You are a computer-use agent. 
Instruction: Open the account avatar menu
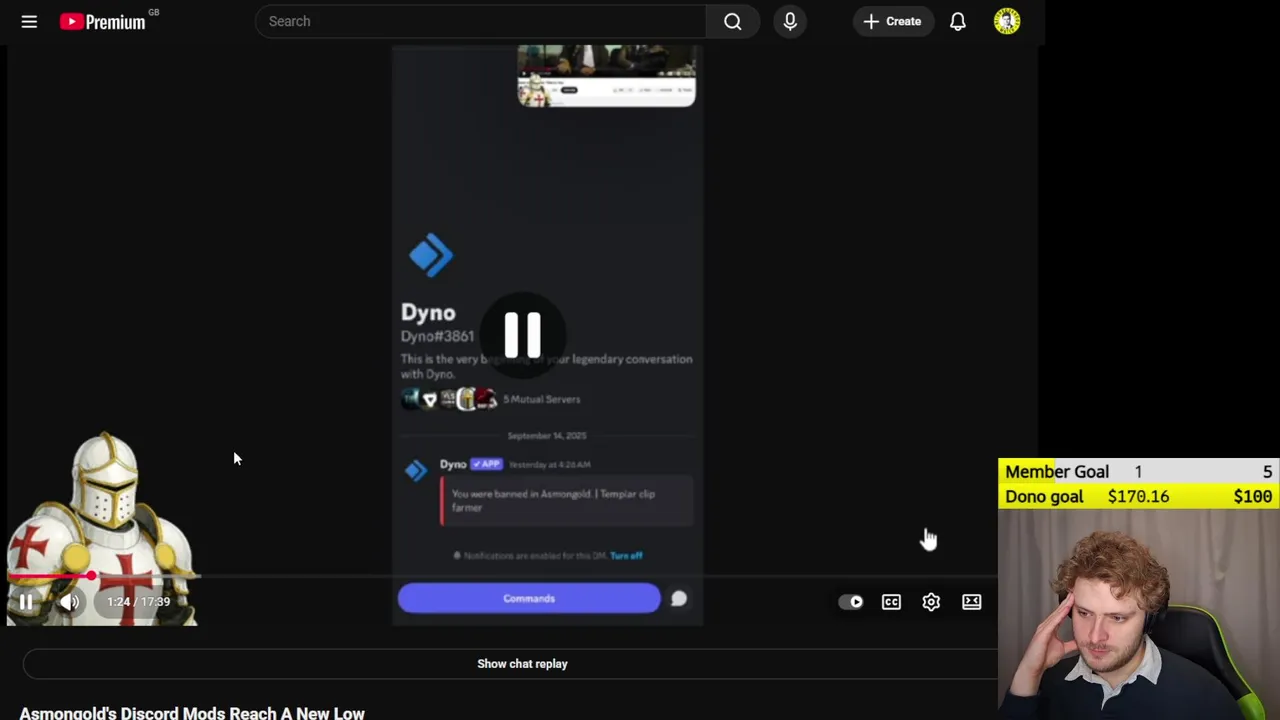[x=1007, y=21]
